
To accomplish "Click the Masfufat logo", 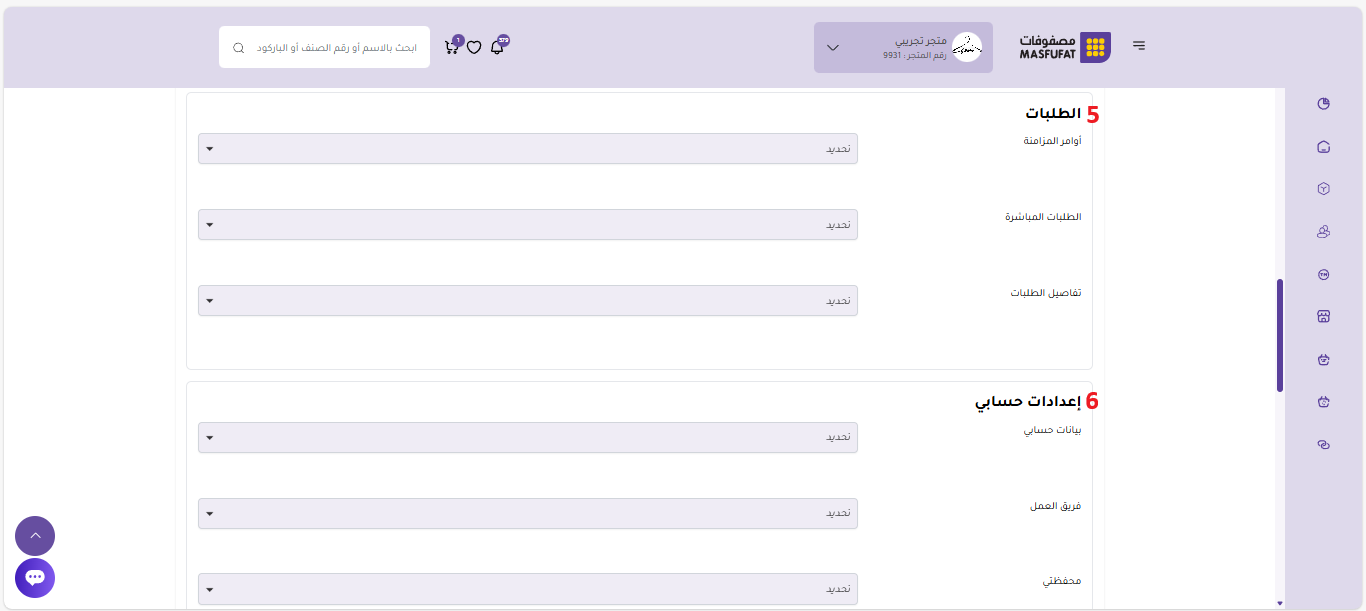I will [x=1064, y=47].
